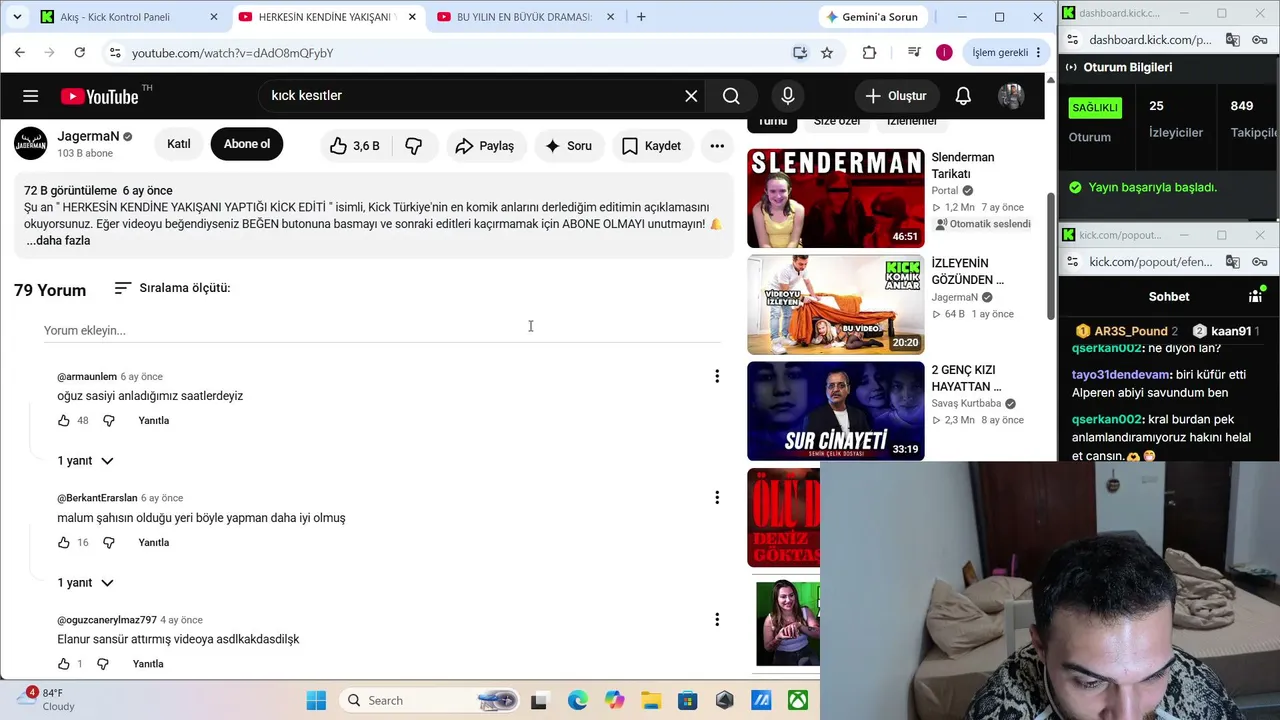The width and height of the screenshot is (1280, 720).
Task: Reload the YouTube page
Action: point(80,53)
